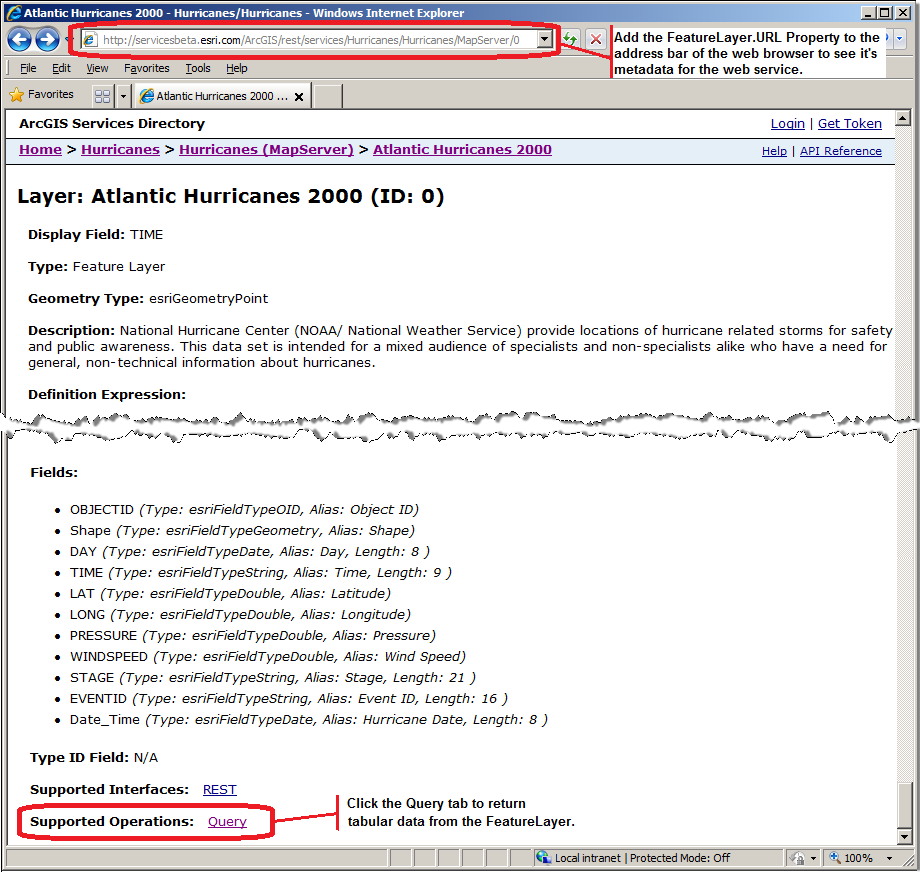
Task: Click the Login link at top right
Action: [x=786, y=123]
